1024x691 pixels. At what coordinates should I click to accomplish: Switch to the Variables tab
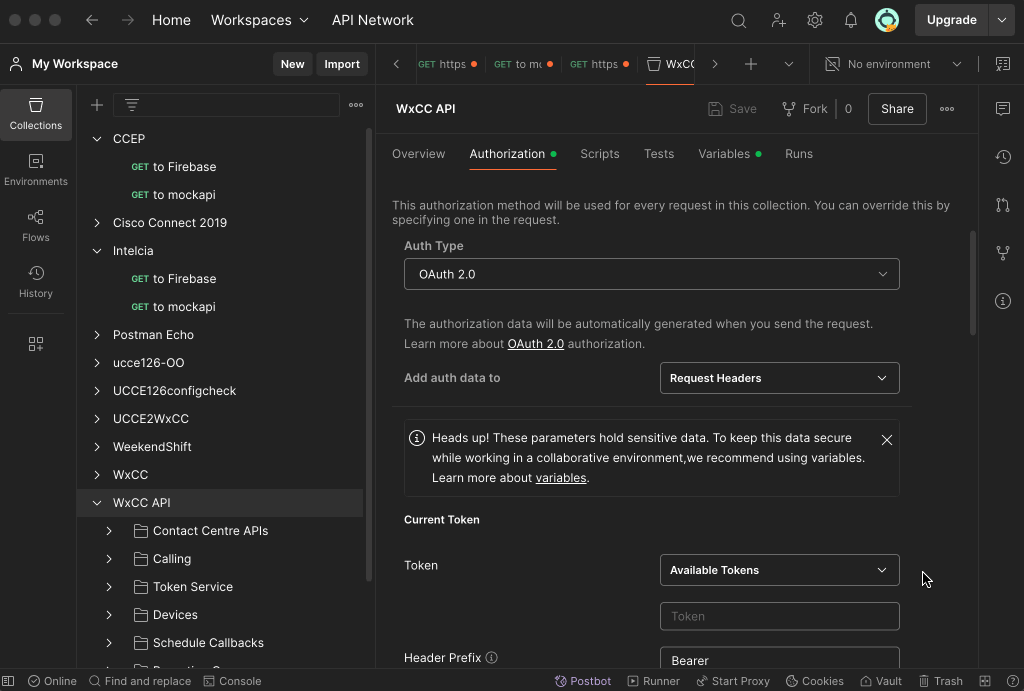pos(724,154)
